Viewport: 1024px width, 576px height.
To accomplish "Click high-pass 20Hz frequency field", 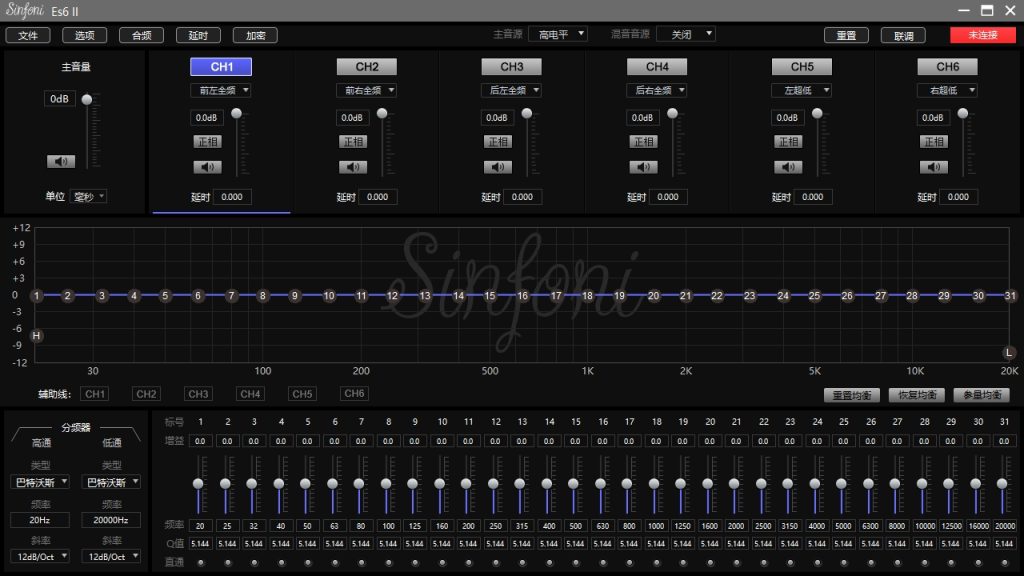I will click(x=40, y=520).
